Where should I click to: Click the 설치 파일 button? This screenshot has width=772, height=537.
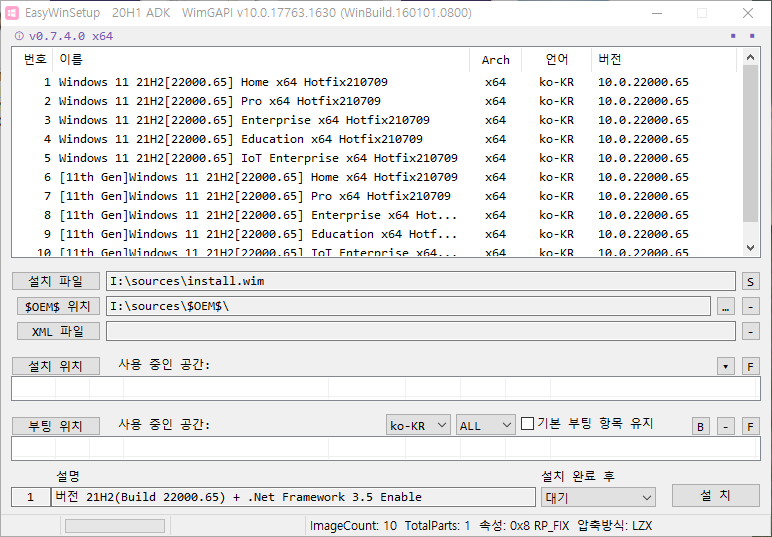click(56, 282)
